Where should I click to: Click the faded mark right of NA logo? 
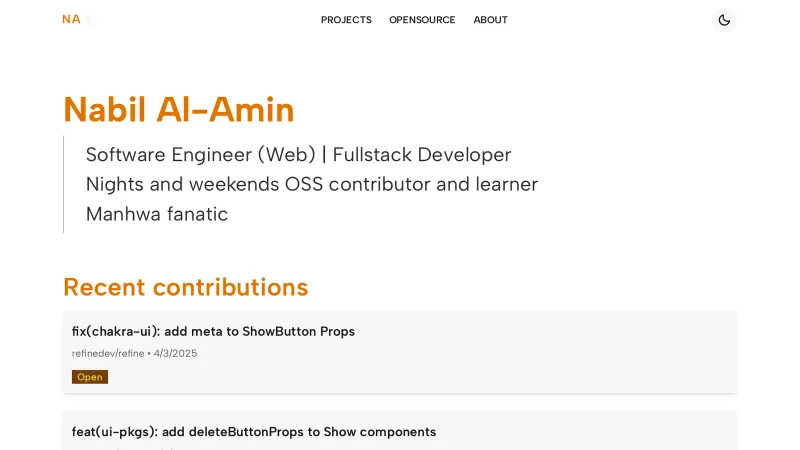[90, 19]
